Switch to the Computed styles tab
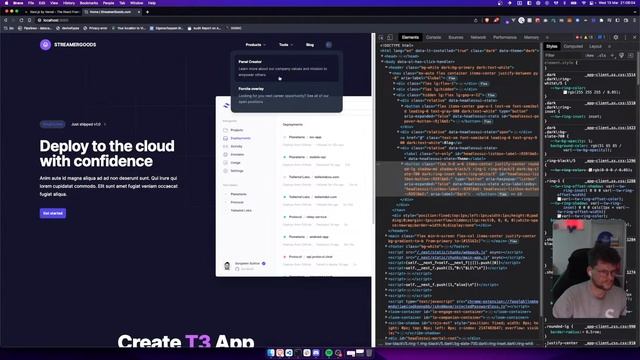The height and width of the screenshot is (360, 640). (573, 47)
